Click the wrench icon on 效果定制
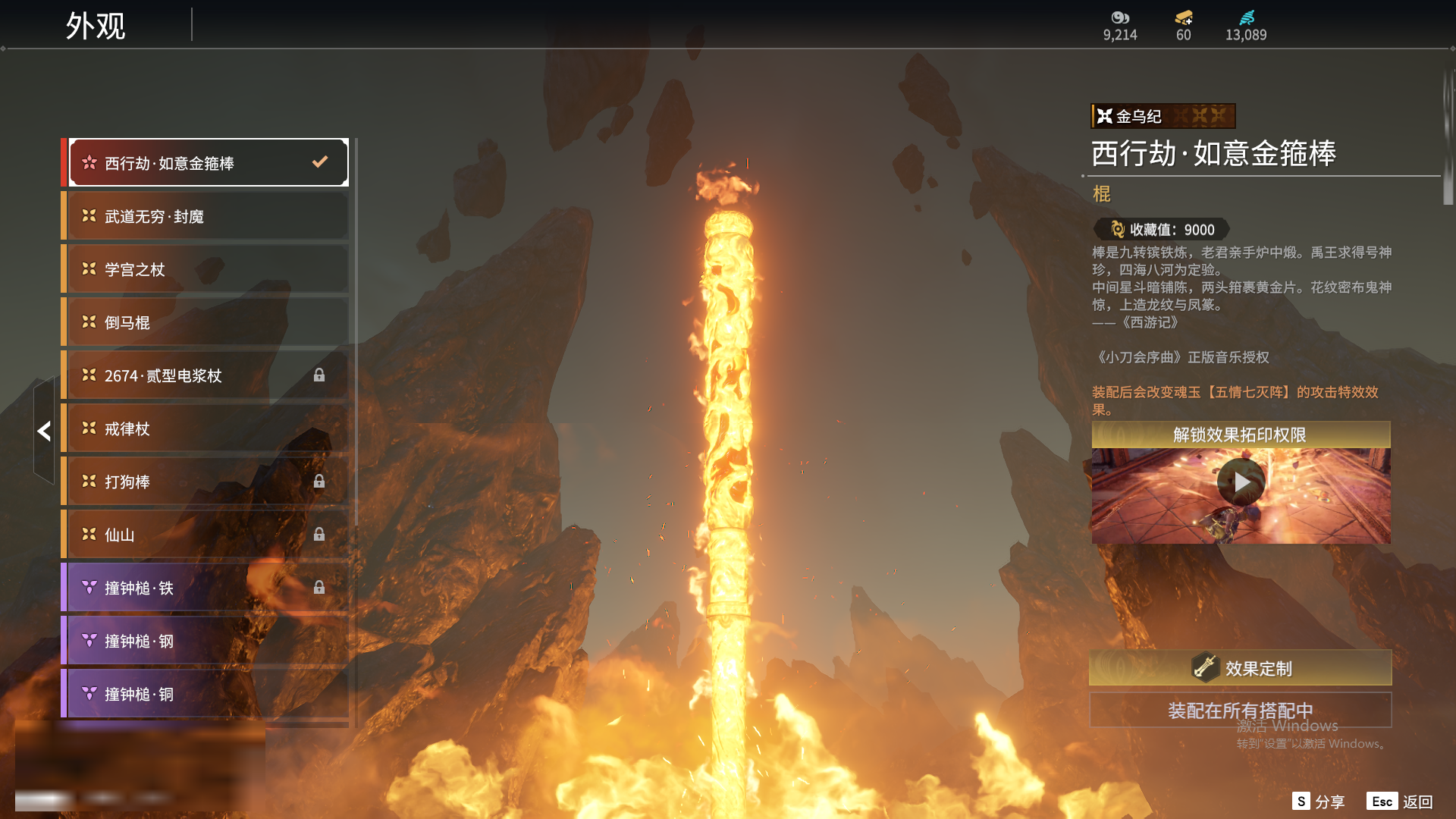Viewport: 1456px width, 819px height. pos(1204,667)
